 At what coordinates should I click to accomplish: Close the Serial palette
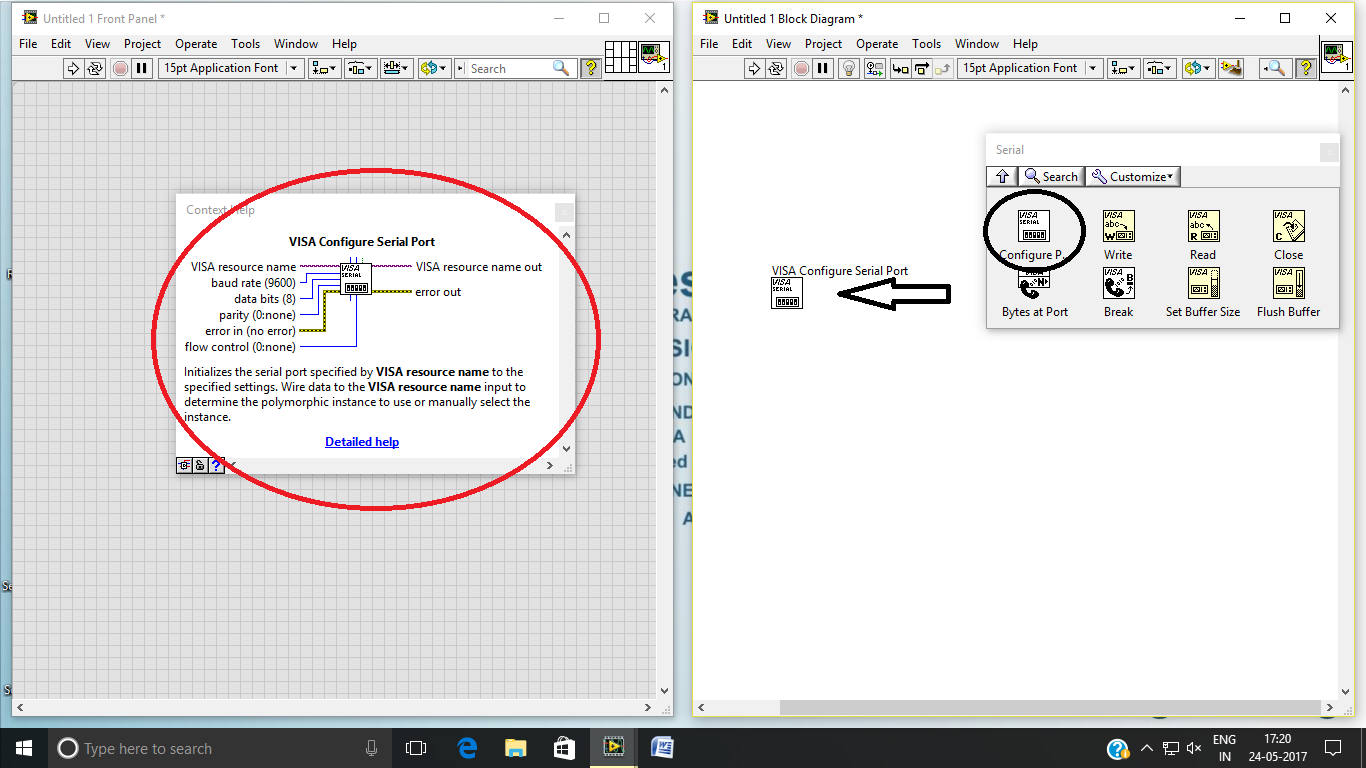click(x=1329, y=152)
